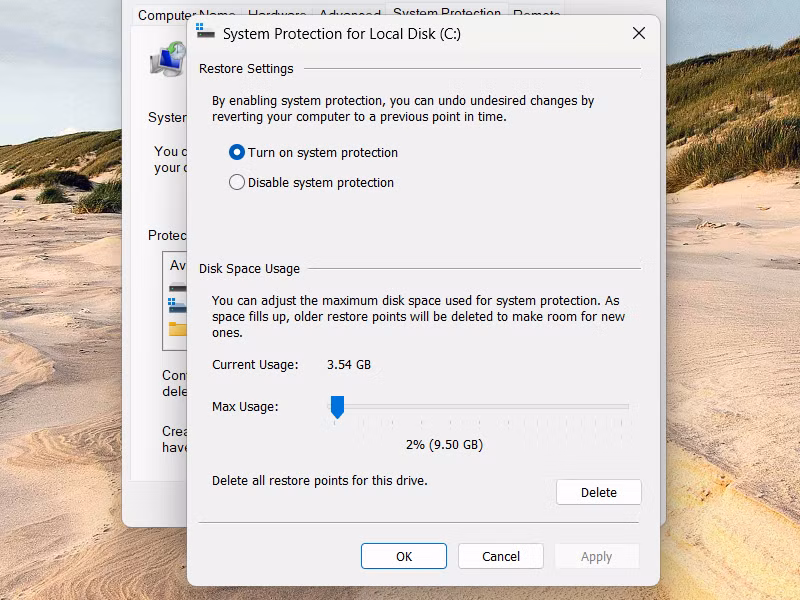Click the dialog title "System Protection for Local Disk (C:)"
This screenshot has width=800, height=600.
341,34
